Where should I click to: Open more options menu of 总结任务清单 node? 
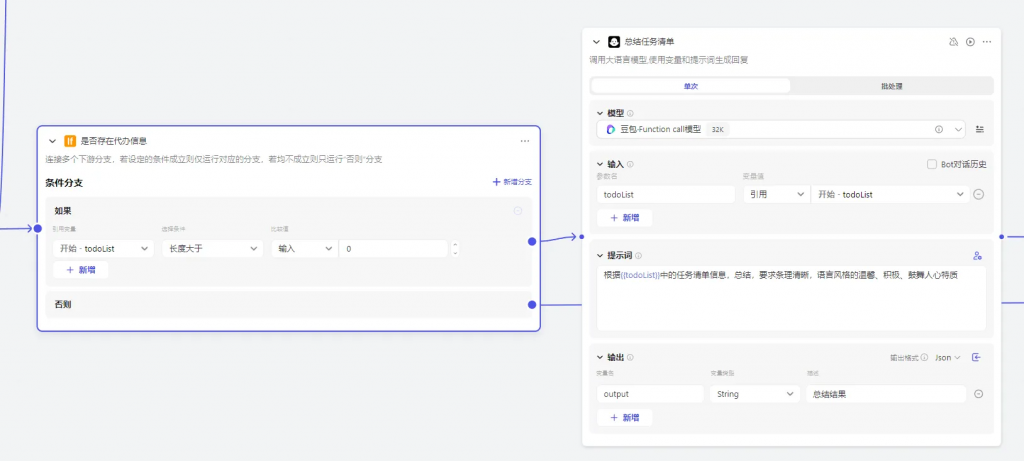pos(987,42)
